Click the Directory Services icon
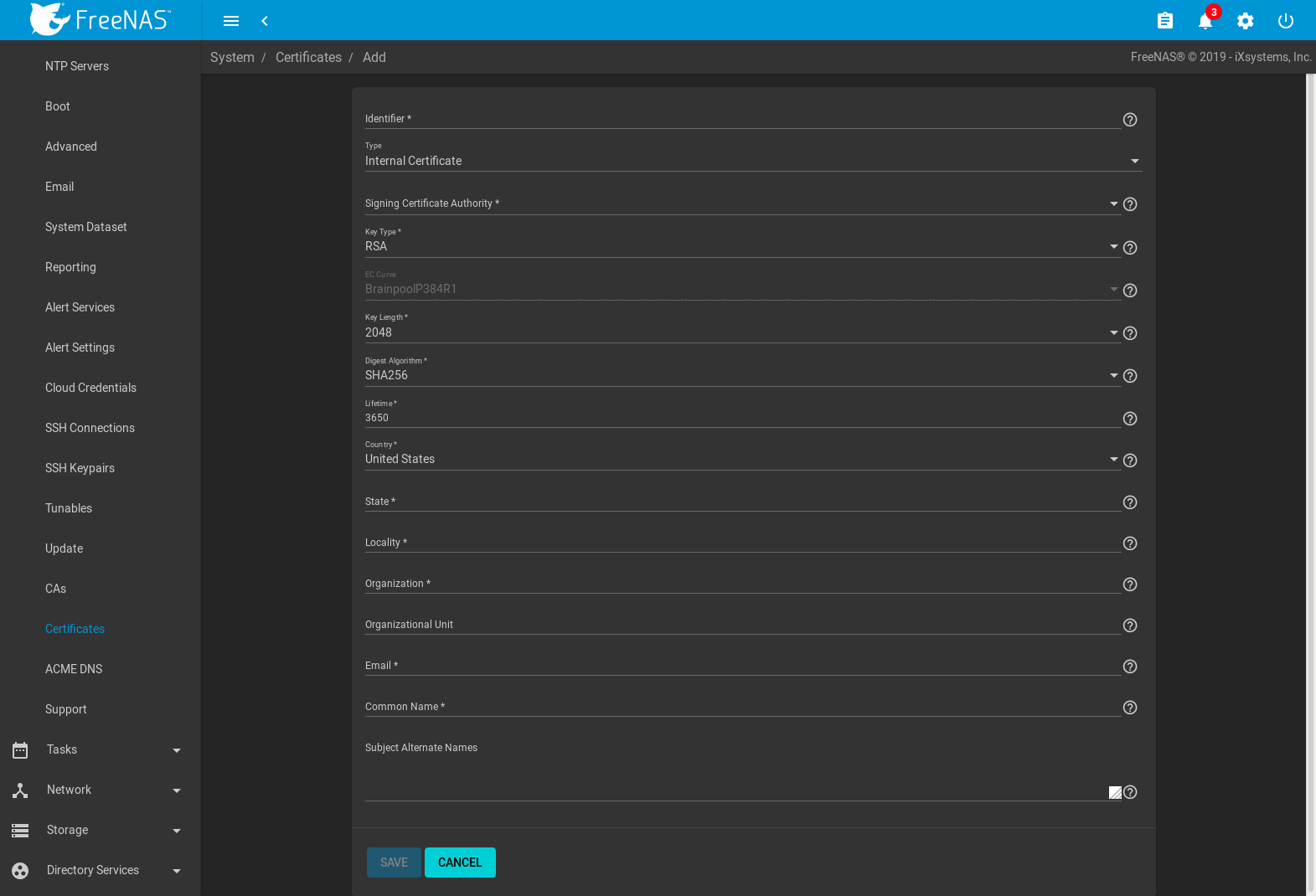 (20, 870)
